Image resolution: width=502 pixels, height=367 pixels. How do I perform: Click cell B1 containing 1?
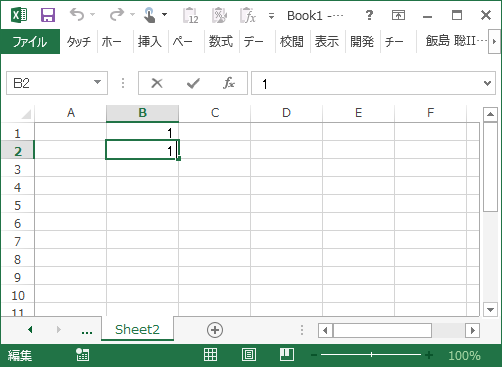[143, 133]
